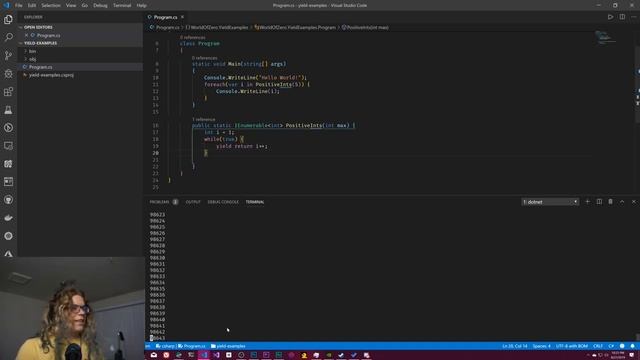
Task: Open the Edit menu
Action: click(x=32, y=5)
